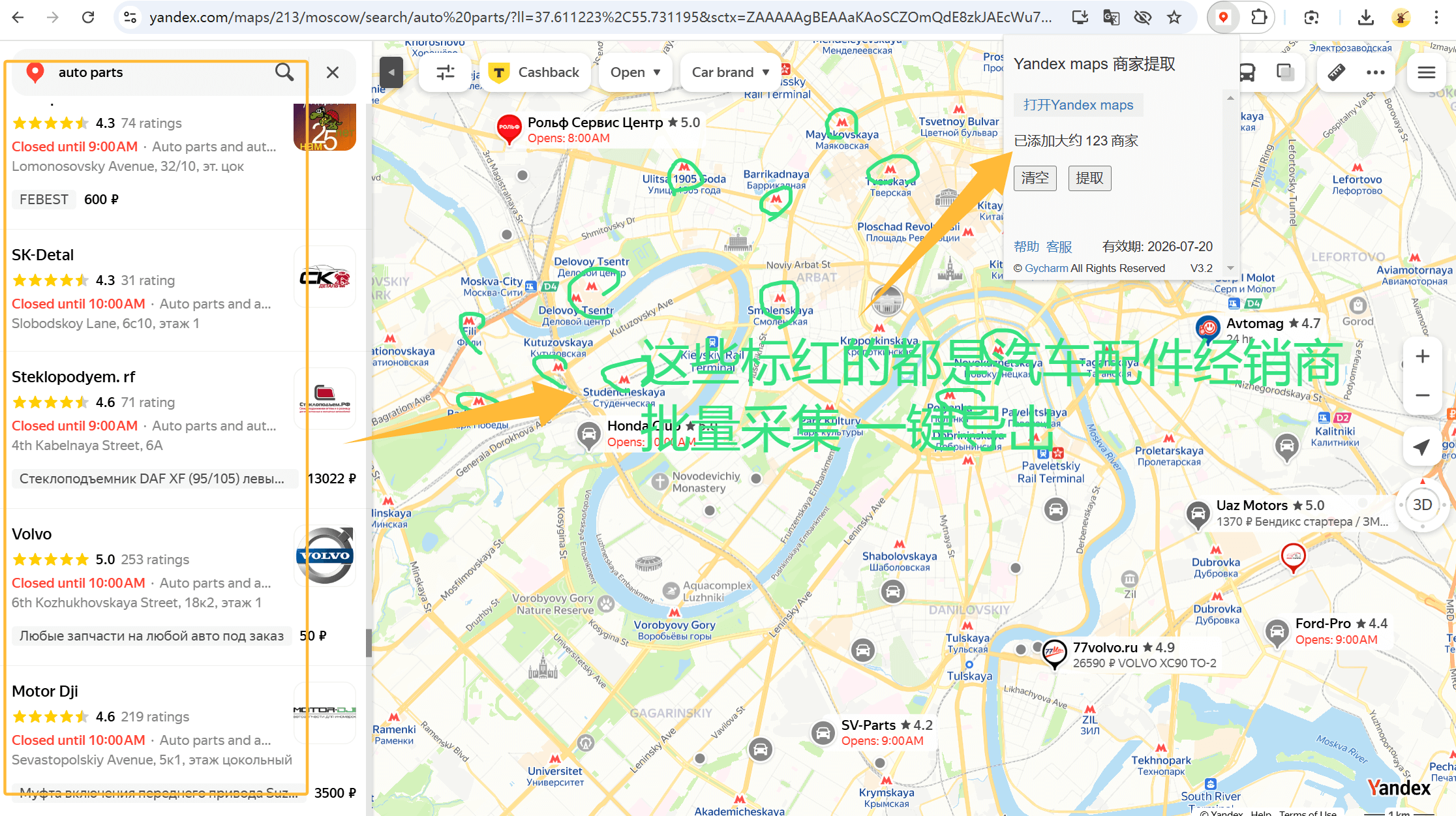Open the Gycharm copyright link
This screenshot has height=816, width=1456.
pos(1046,268)
